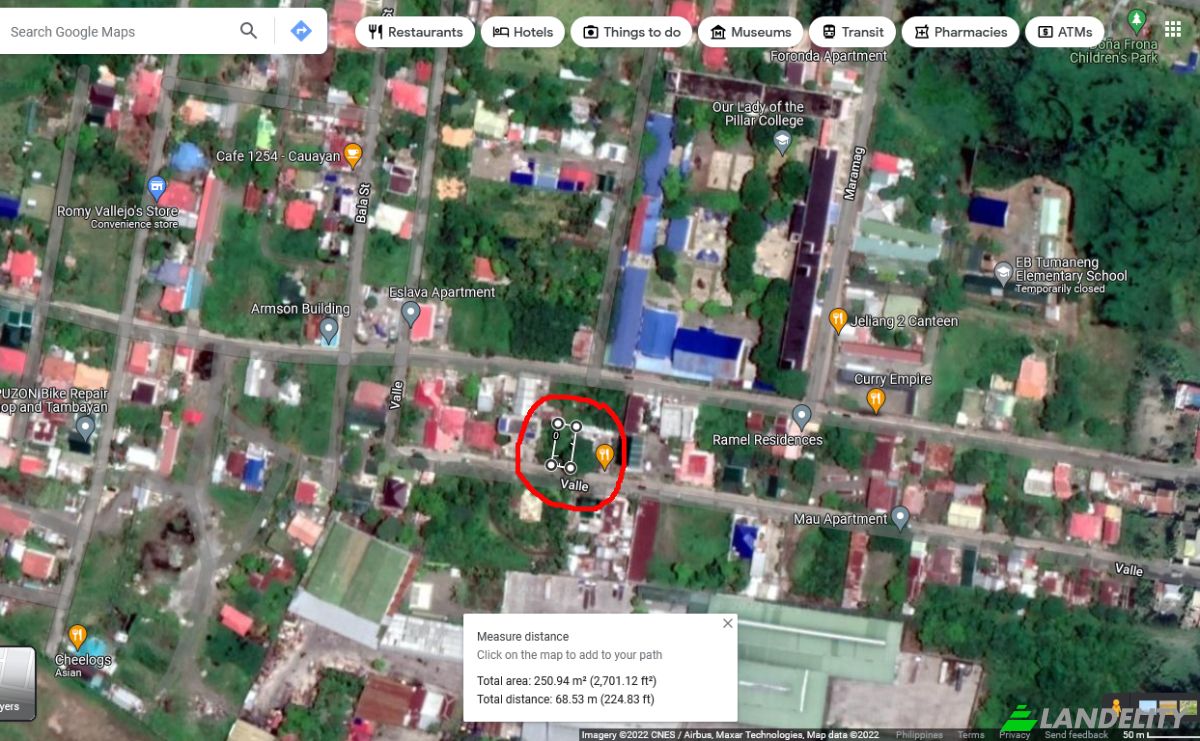Click the Foronda Apartment map label
This screenshot has height=741, width=1200.
829,56
